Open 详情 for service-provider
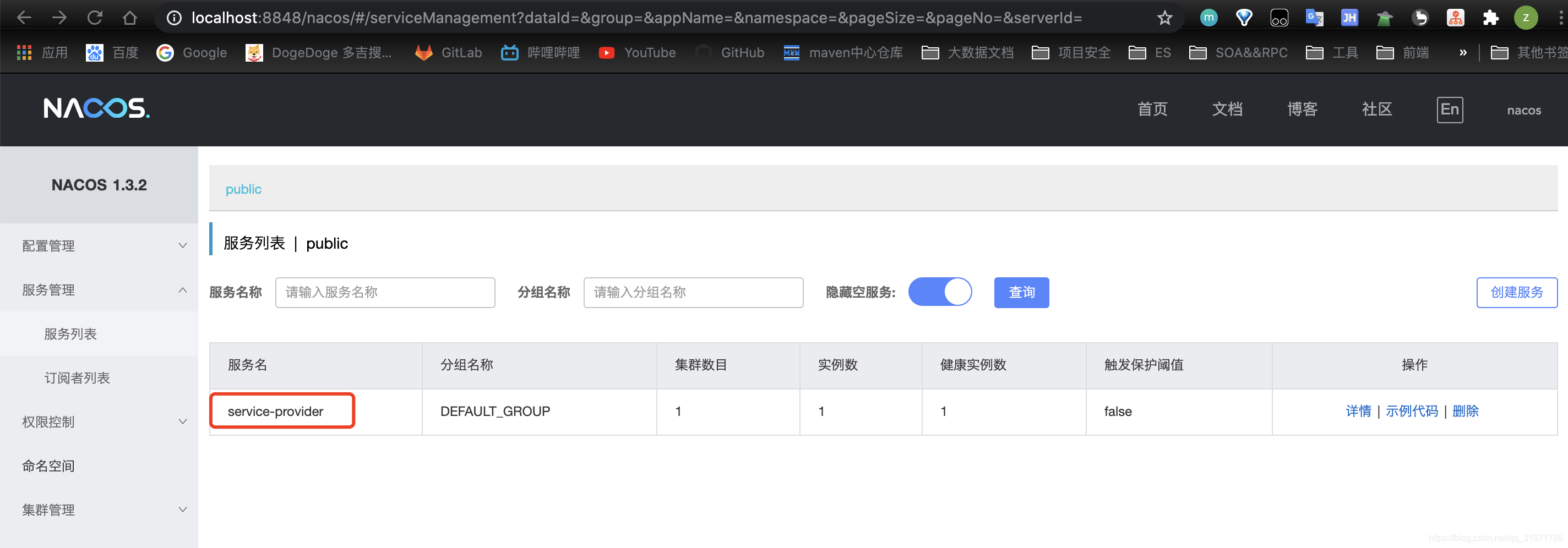 click(1358, 411)
